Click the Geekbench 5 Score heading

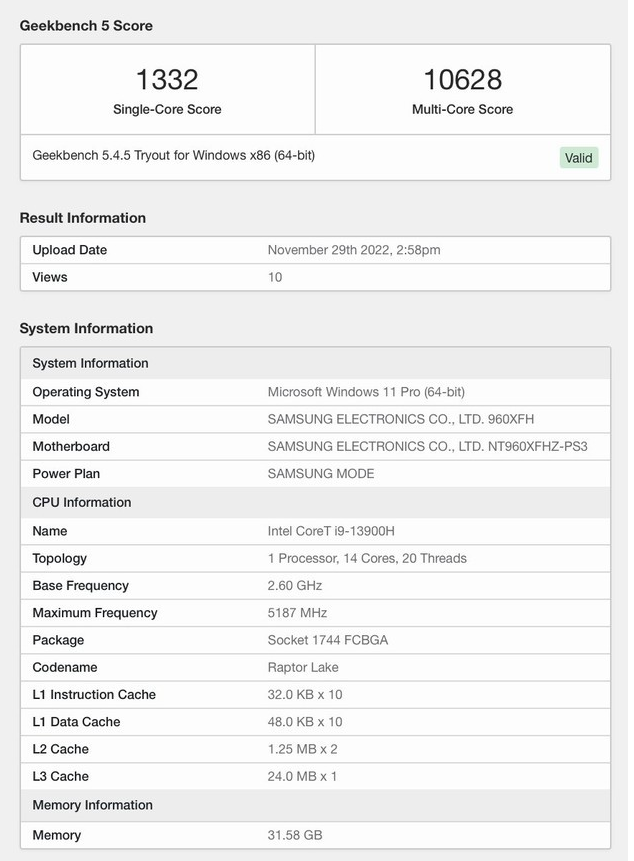click(86, 25)
